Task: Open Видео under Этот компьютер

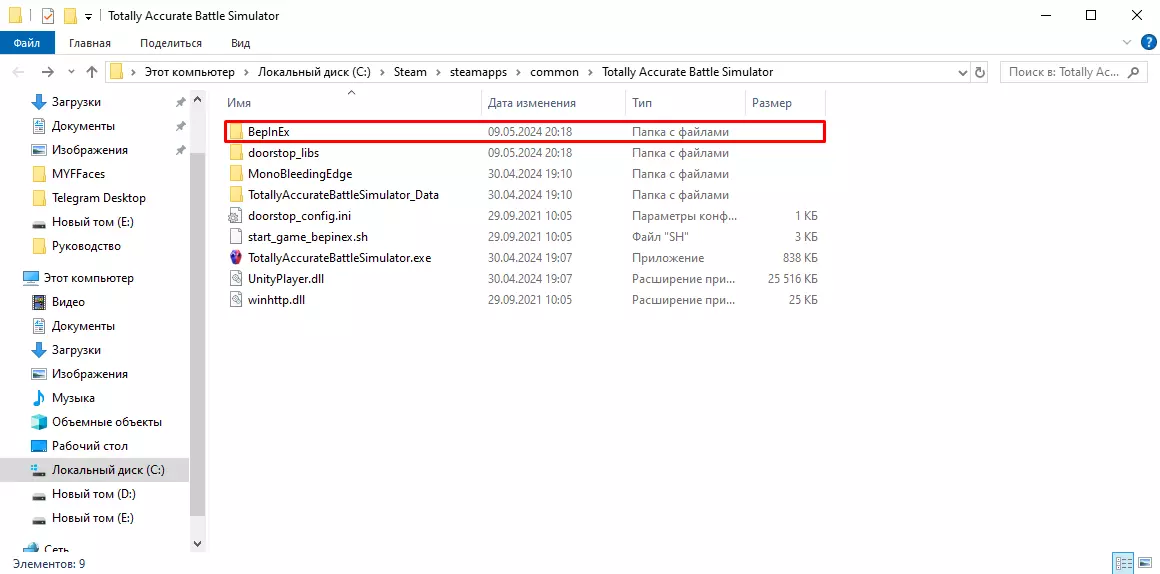Action: tap(68, 302)
